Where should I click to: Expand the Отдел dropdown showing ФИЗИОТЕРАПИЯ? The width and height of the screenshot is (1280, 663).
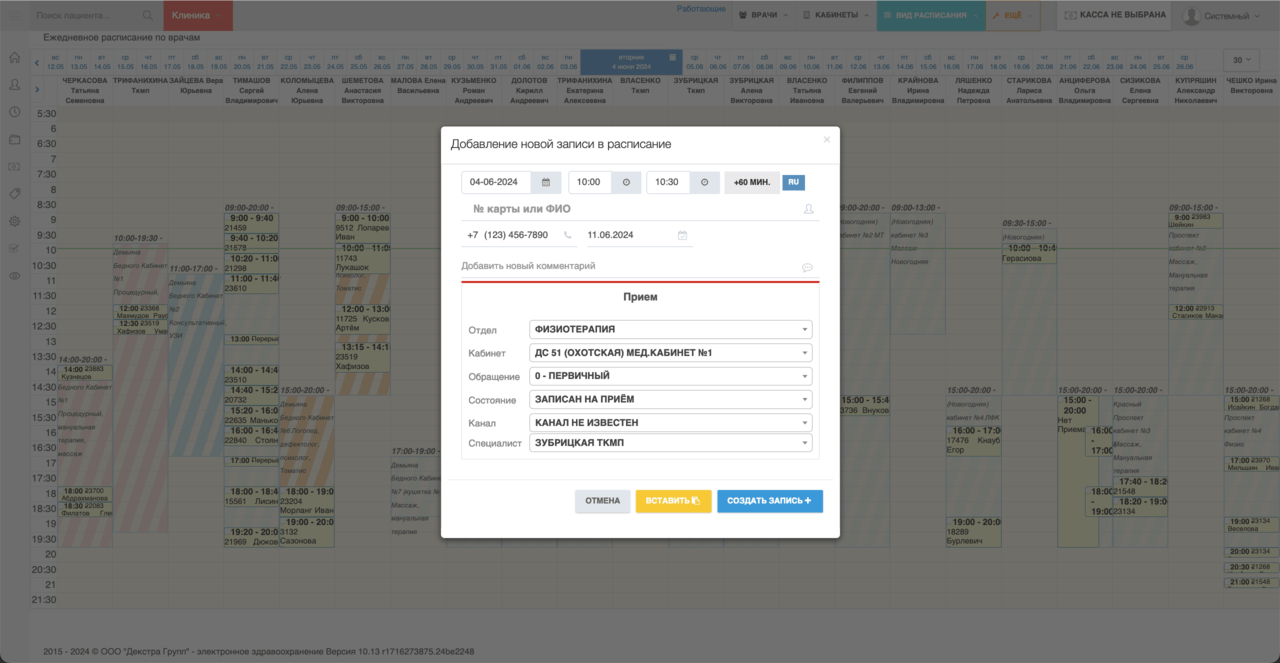[x=670, y=329]
